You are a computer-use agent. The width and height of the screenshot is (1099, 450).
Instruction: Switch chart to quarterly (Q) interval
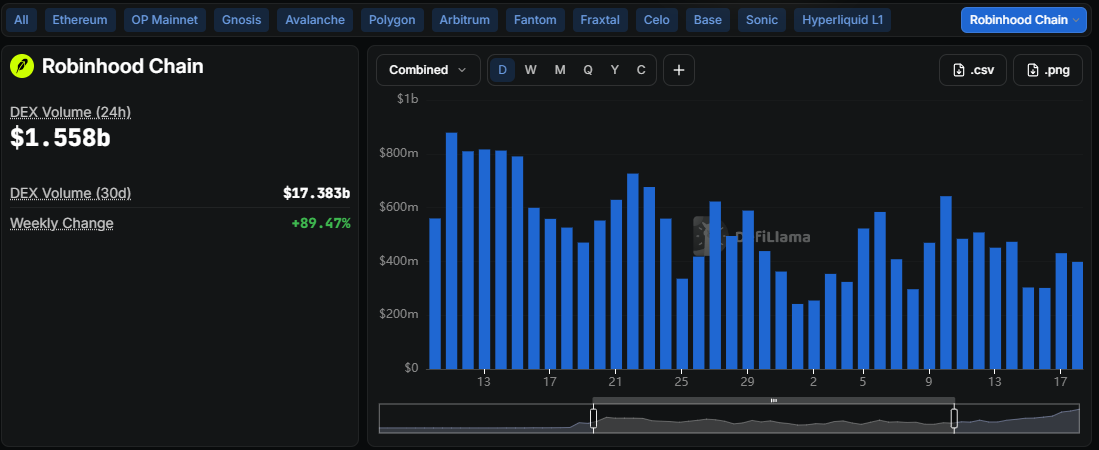[x=588, y=70]
